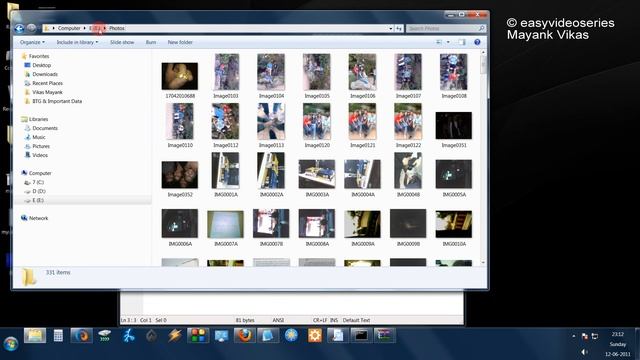Open Recent Places in the navigation pane

click(x=47, y=83)
